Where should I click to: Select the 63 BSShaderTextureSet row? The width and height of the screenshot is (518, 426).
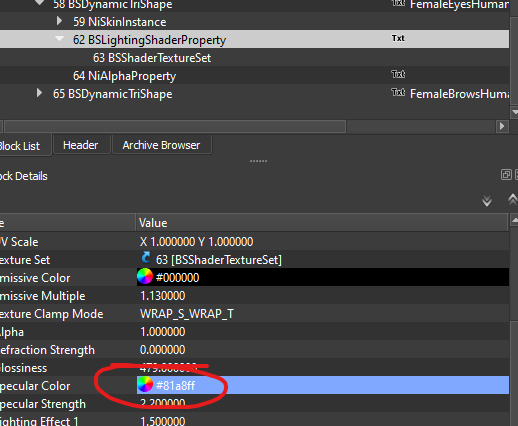254,58
